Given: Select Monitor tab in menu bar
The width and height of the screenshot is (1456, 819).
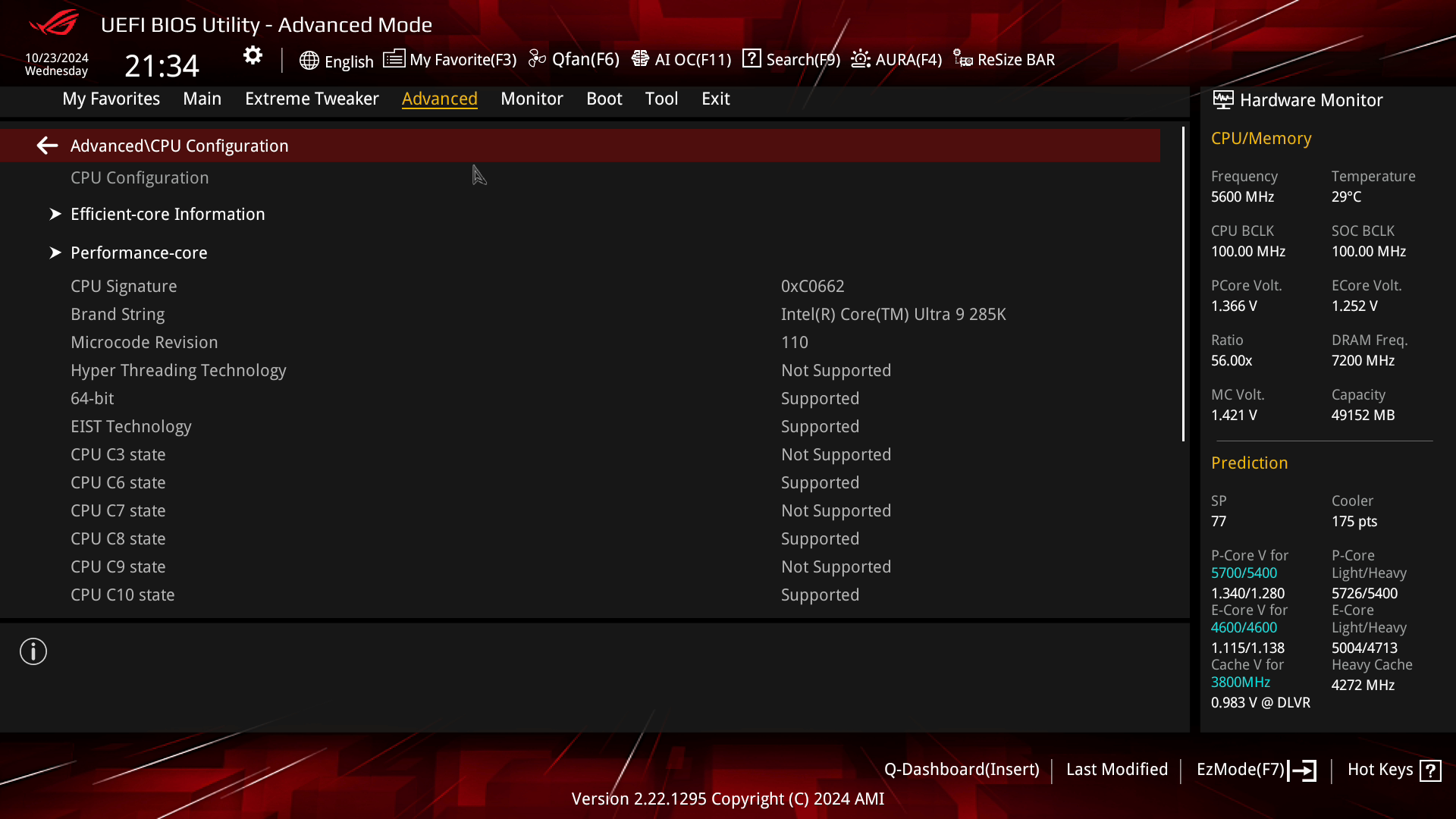Looking at the screenshot, I should 531,98.
